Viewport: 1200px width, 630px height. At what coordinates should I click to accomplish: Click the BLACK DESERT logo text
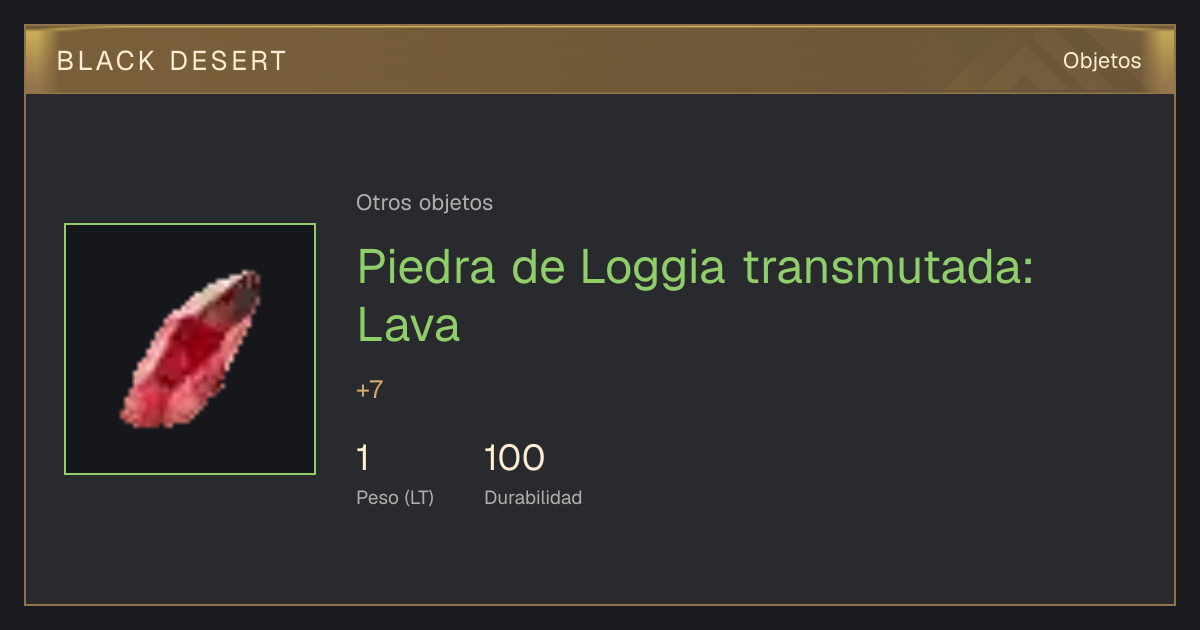coord(172,61)
